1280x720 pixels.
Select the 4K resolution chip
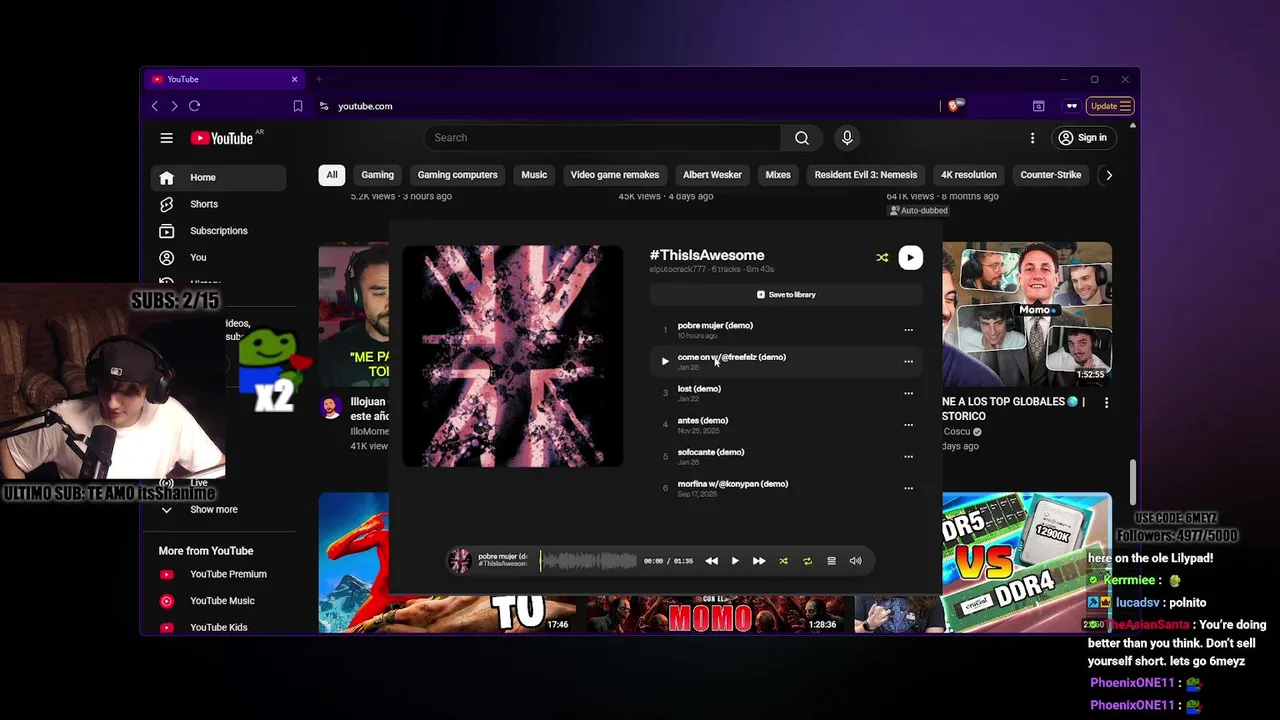point(969,175)
